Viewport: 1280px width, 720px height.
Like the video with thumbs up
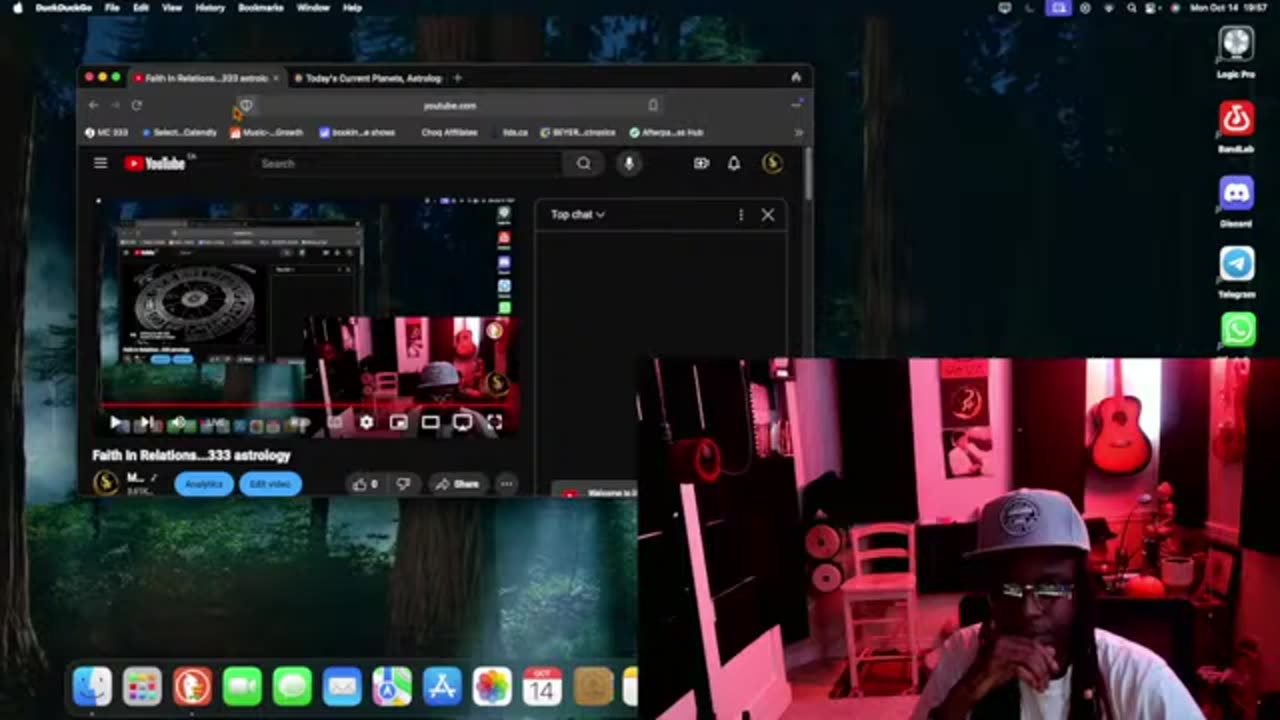tap(366, 484)
